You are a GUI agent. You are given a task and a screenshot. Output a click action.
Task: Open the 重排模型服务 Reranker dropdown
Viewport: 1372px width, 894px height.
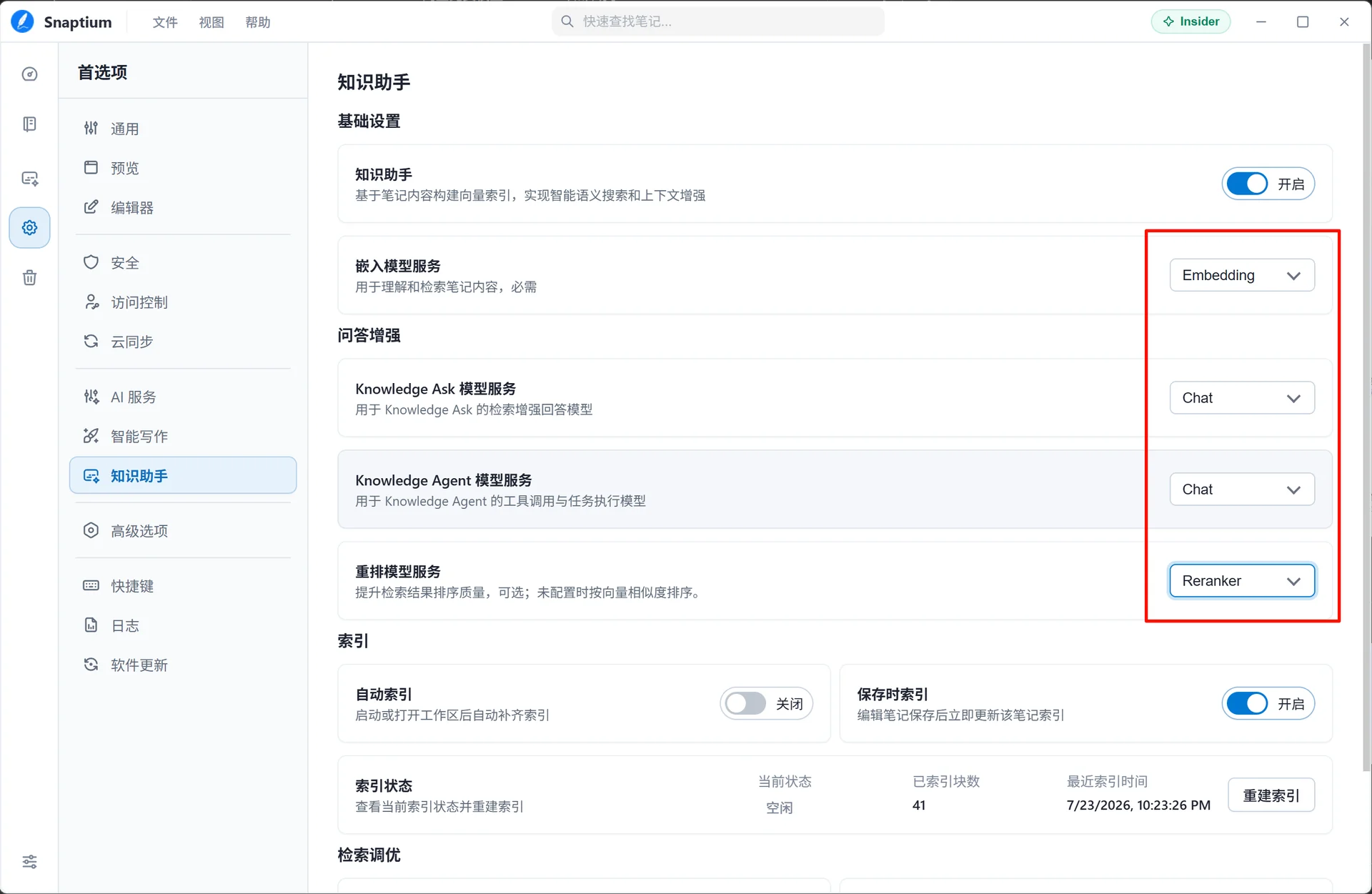tap(1242, 581)
